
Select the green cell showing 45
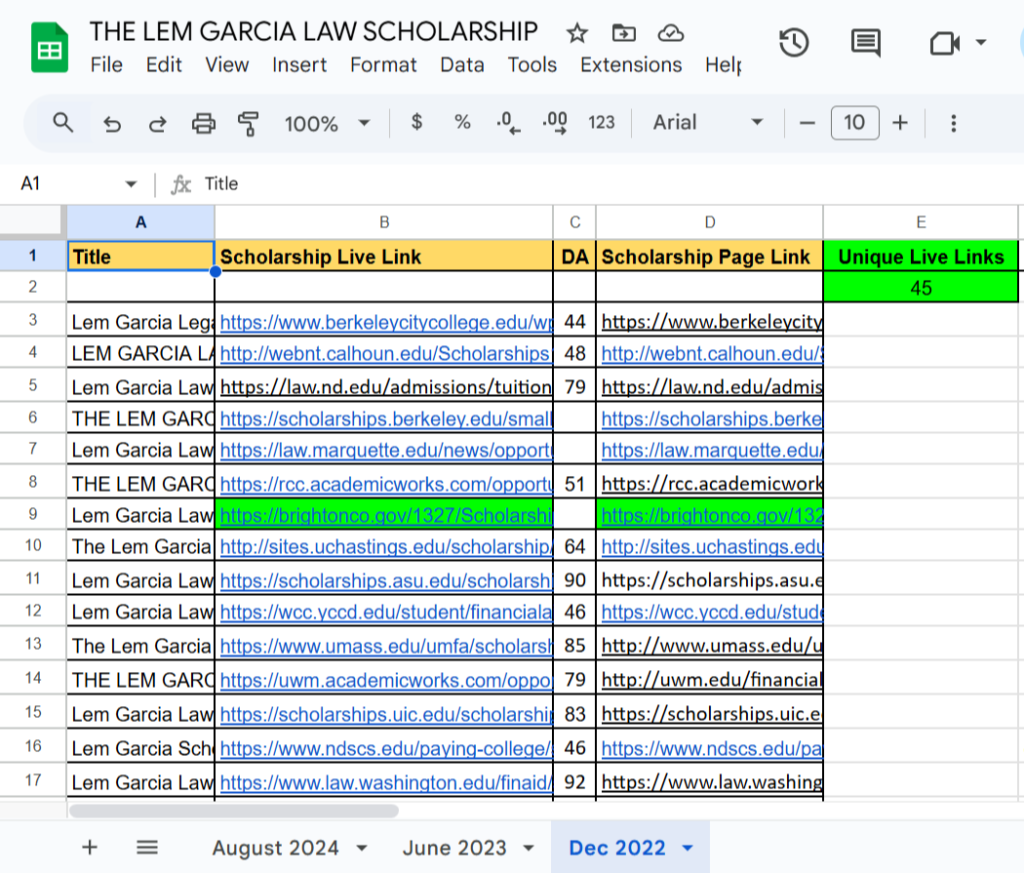(921, 288)
